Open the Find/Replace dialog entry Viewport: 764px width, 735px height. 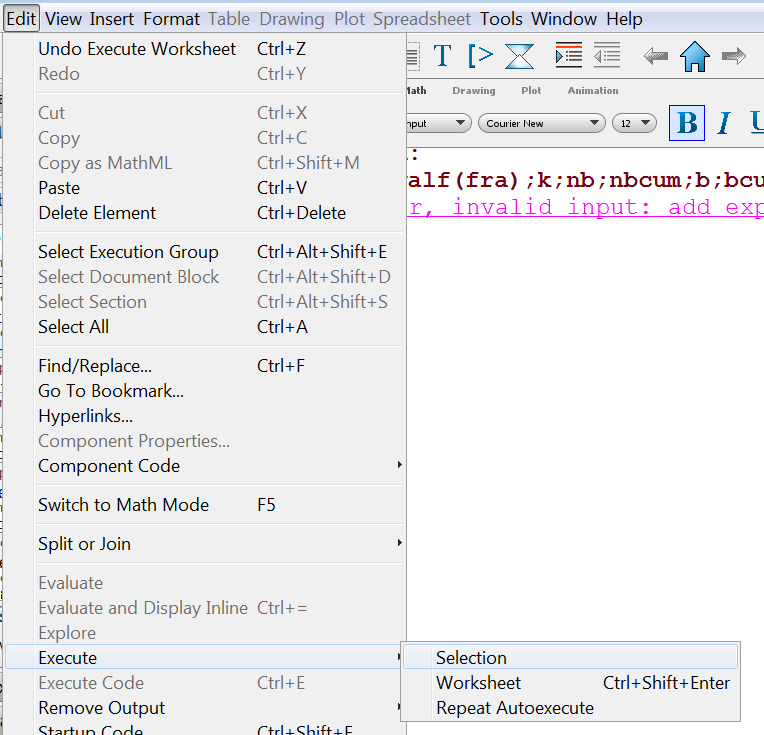coord(95,366)
